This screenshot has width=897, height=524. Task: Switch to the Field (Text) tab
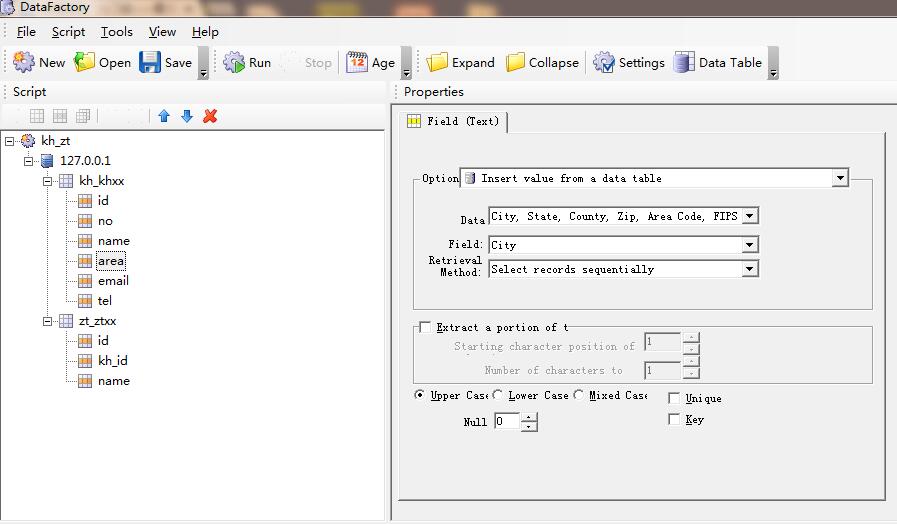[453, 121]
